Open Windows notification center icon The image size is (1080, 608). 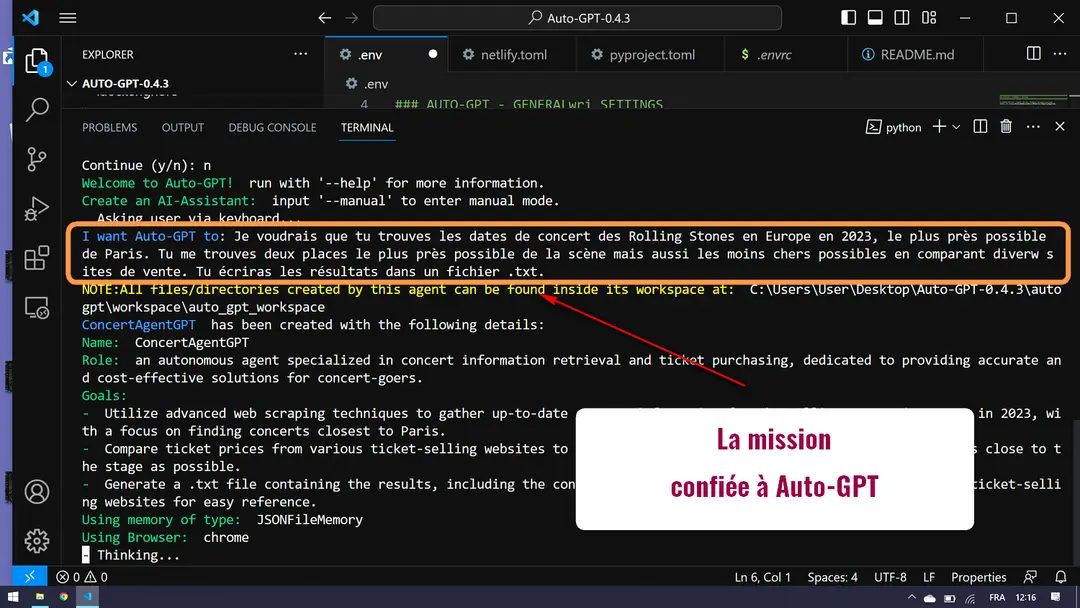tap(1056, 598)
